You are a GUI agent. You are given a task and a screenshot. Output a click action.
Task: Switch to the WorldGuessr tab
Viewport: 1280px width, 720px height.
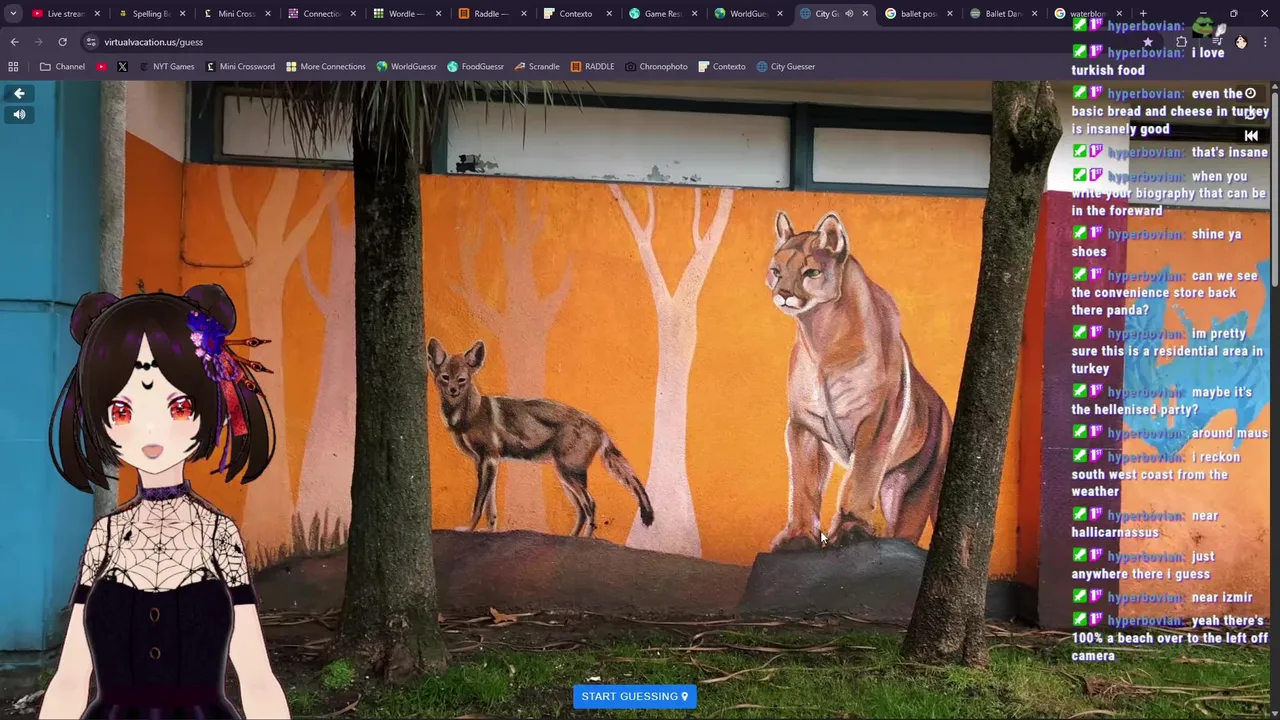[747, 14]
